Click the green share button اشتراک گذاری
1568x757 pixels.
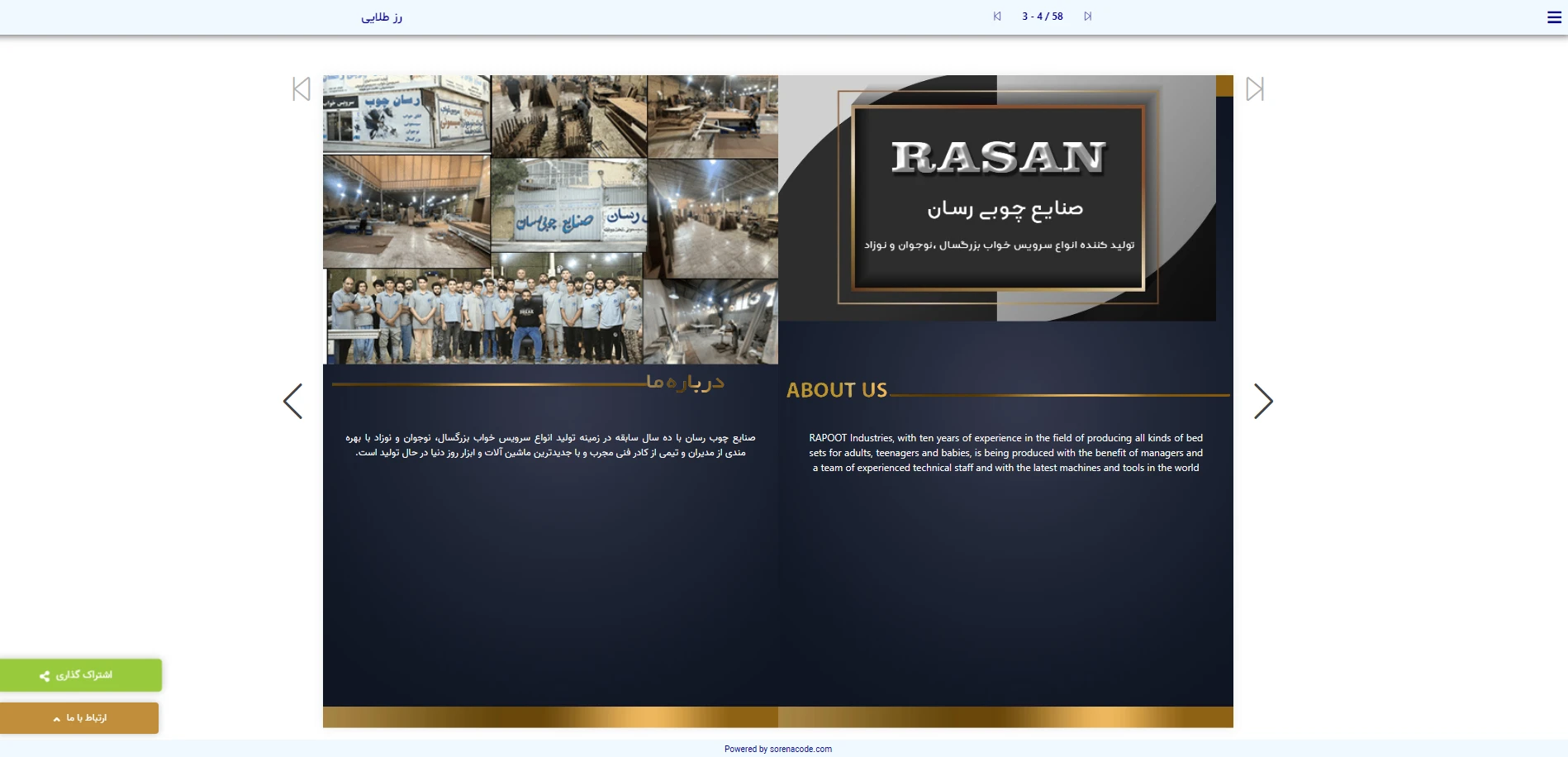click(81, 675)
